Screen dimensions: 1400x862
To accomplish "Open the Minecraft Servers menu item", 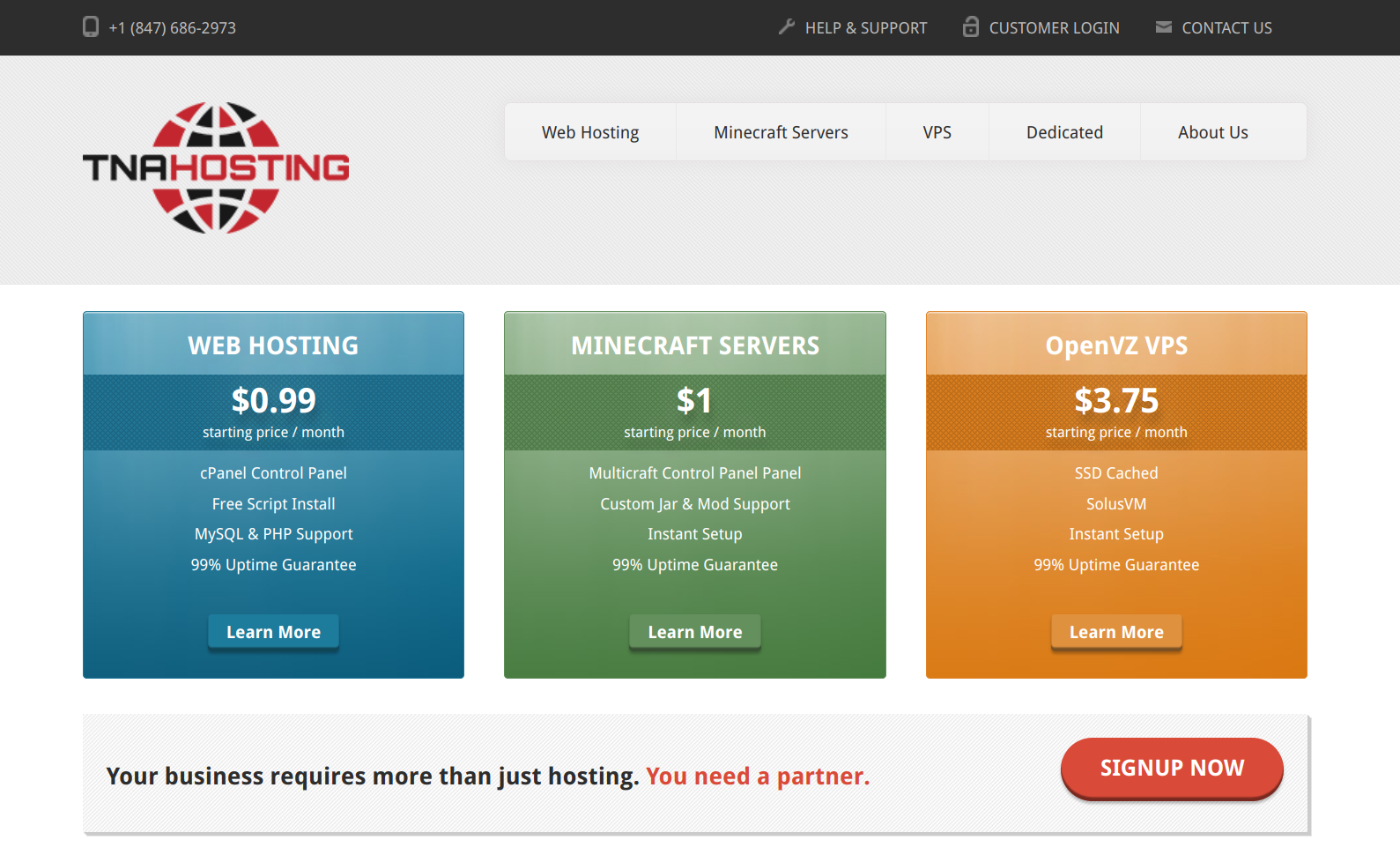I will click(781, 132).
